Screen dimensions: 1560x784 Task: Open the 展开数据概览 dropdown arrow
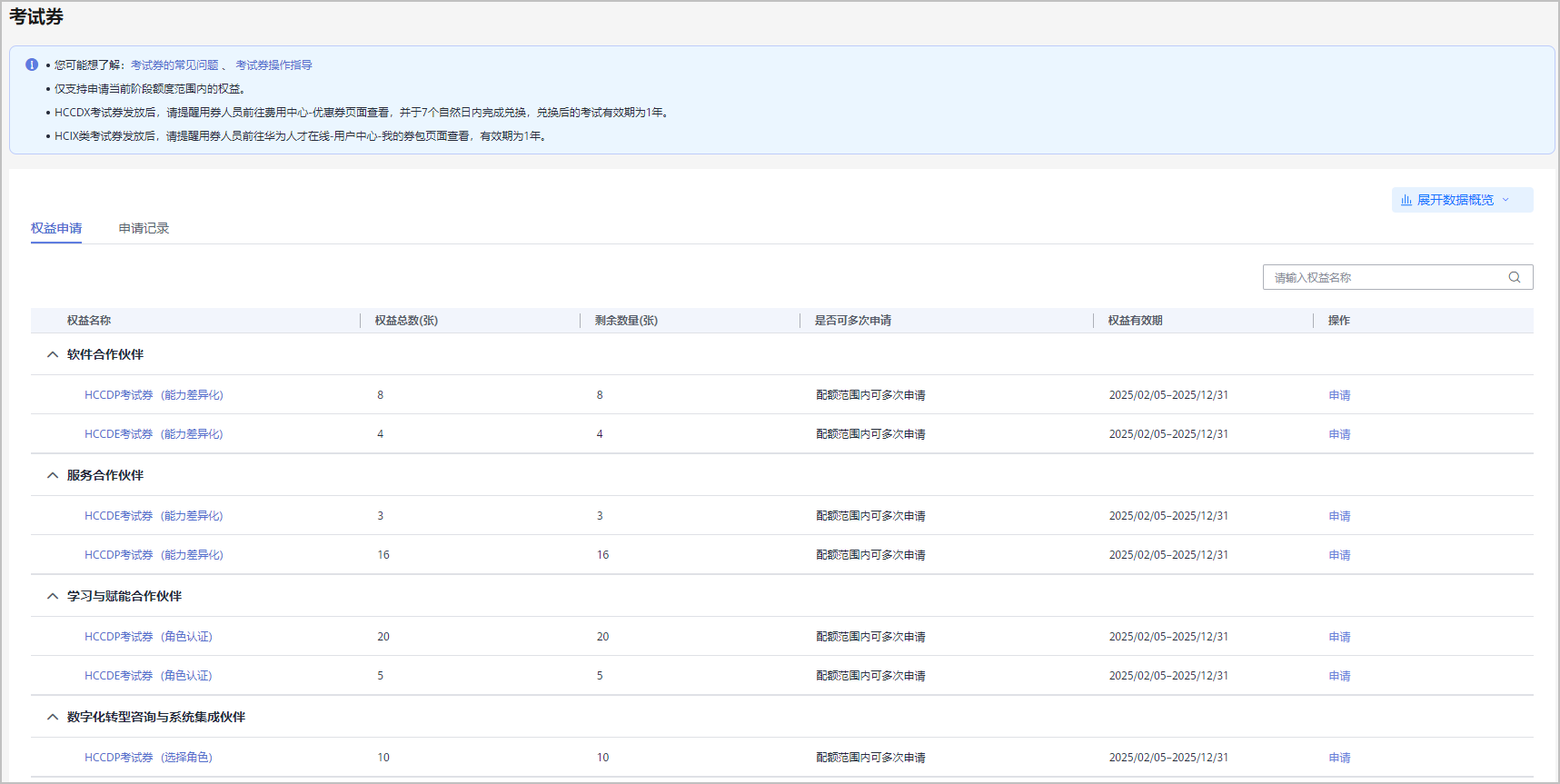pyautogui.click(x=1505, y=200)
